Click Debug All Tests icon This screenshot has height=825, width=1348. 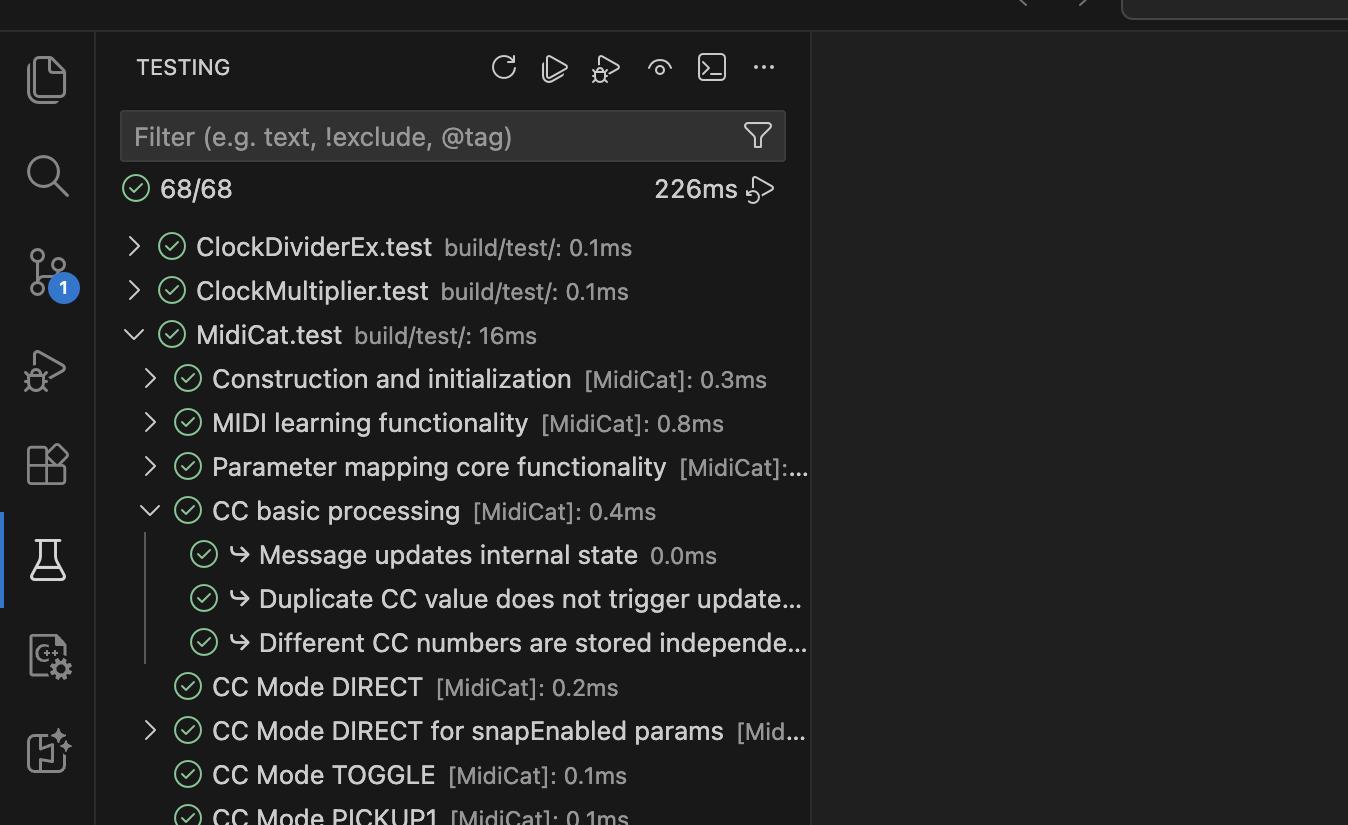(606, 68)
